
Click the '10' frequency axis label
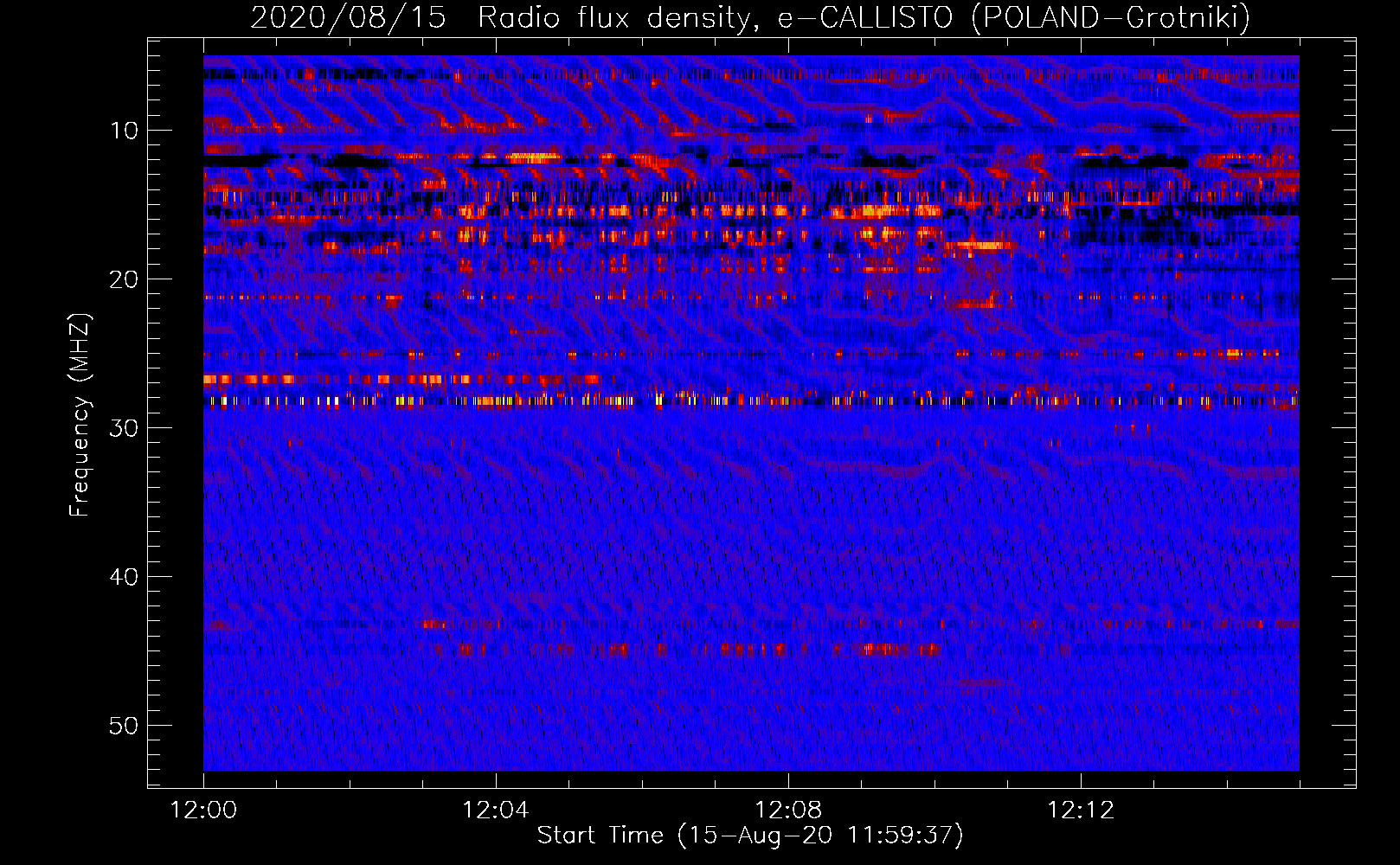(124, 131)
